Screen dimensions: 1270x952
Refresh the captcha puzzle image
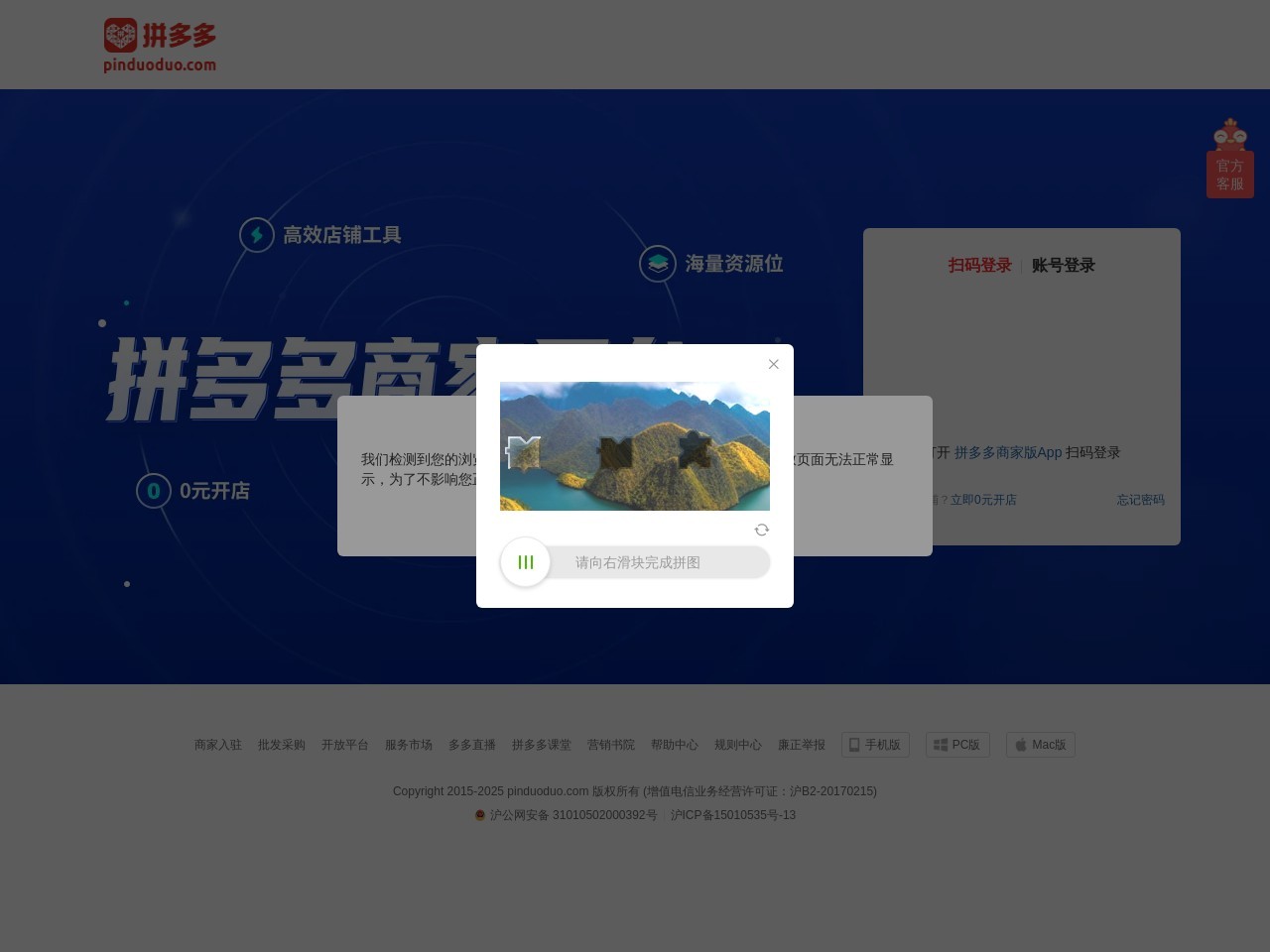pos(762,530)
